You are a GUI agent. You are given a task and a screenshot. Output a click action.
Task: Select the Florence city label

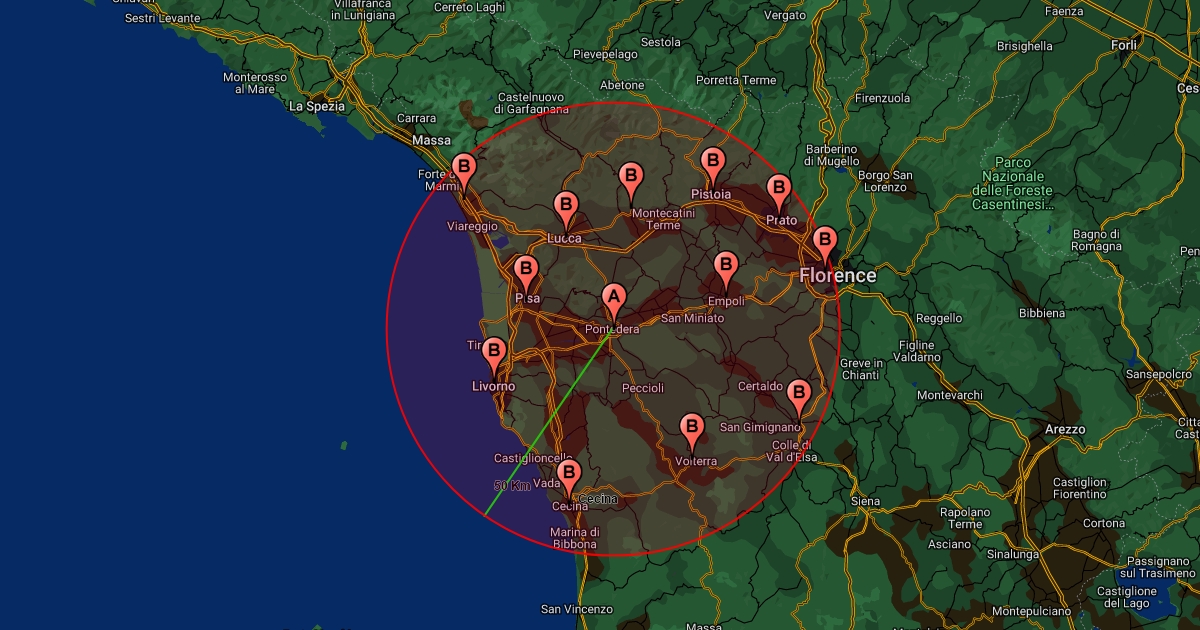tap(838, 276)
